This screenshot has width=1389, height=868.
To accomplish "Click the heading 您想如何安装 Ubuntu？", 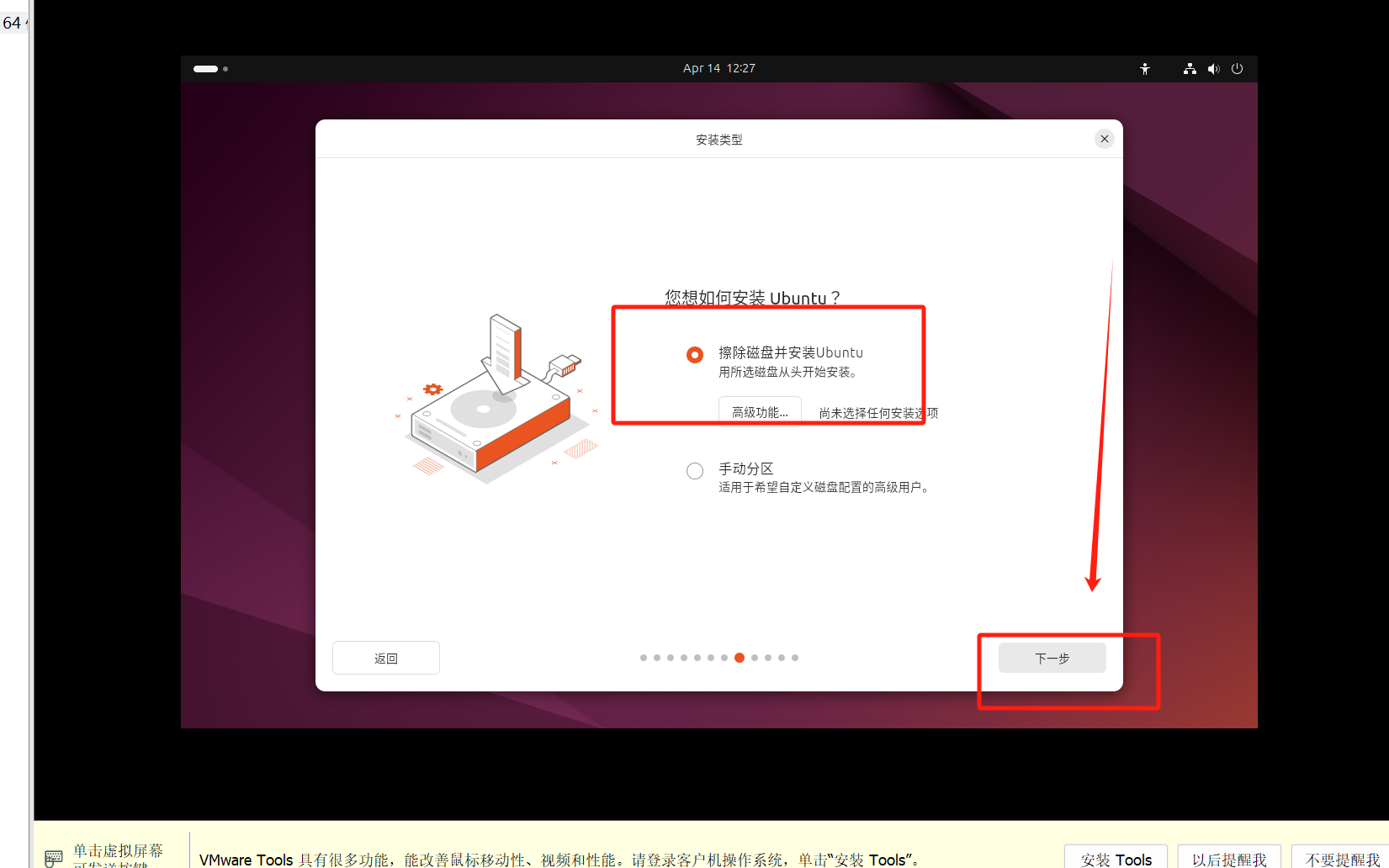I will point(752,298).
